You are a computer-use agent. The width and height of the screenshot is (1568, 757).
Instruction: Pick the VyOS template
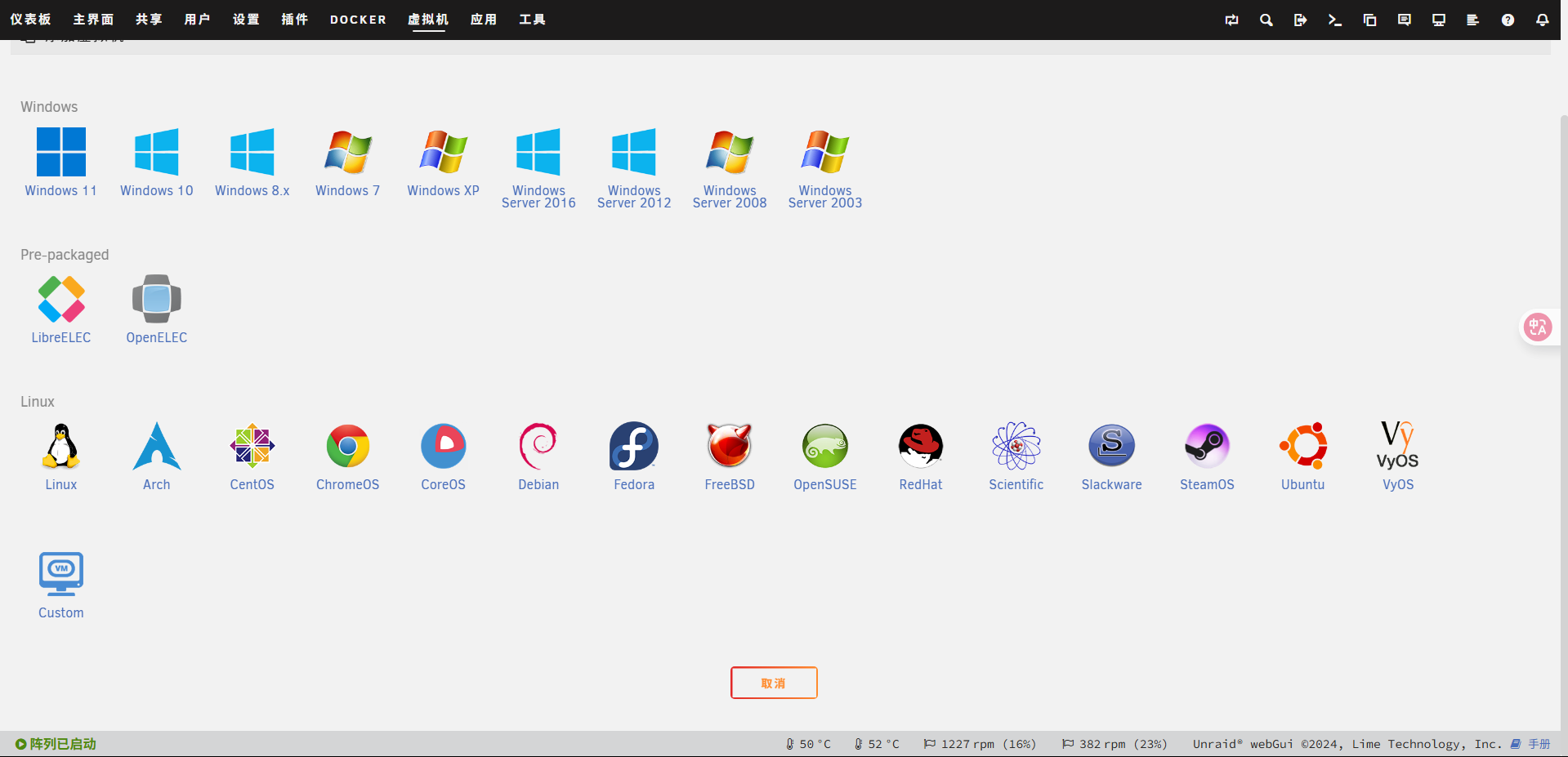(1398, 456)
